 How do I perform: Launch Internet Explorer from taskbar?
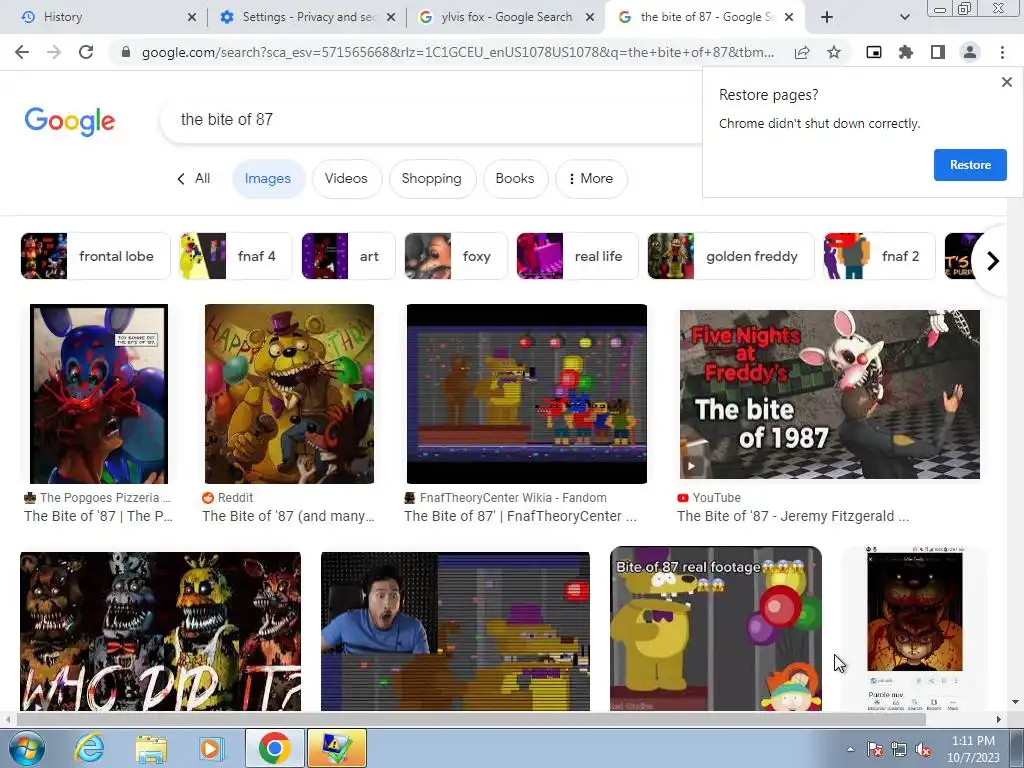point(89,748)
